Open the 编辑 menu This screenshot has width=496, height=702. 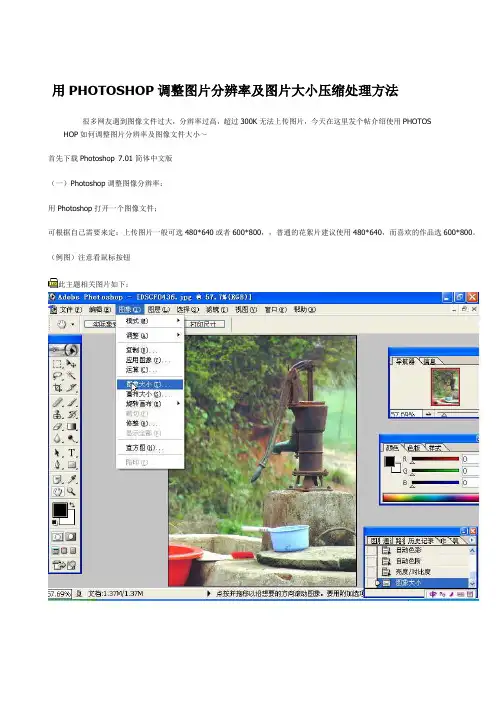pyautogui.click(x=99, y=309)
